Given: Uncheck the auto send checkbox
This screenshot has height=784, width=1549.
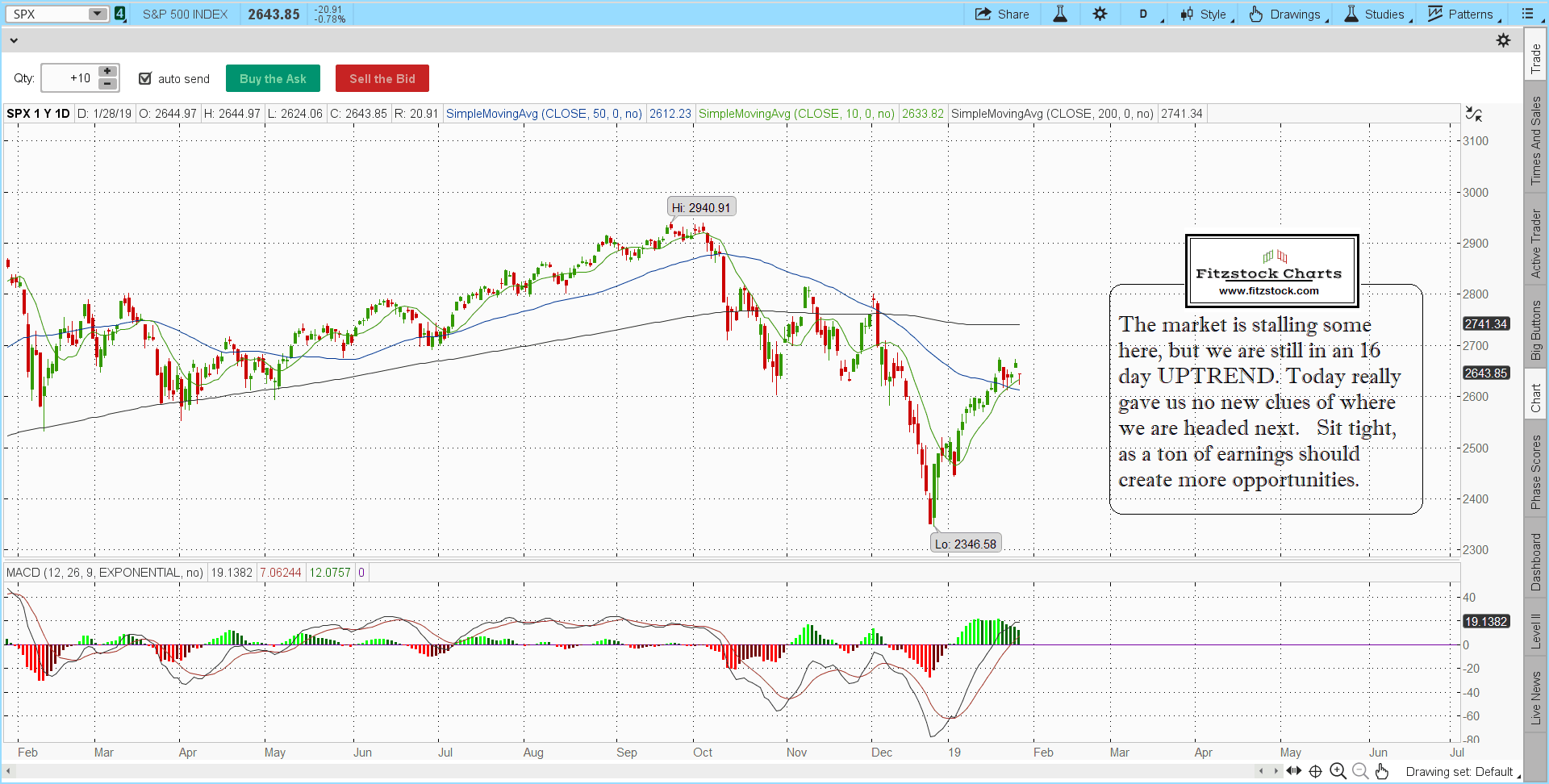Looking at the screenshot, I should click(145, 78).
